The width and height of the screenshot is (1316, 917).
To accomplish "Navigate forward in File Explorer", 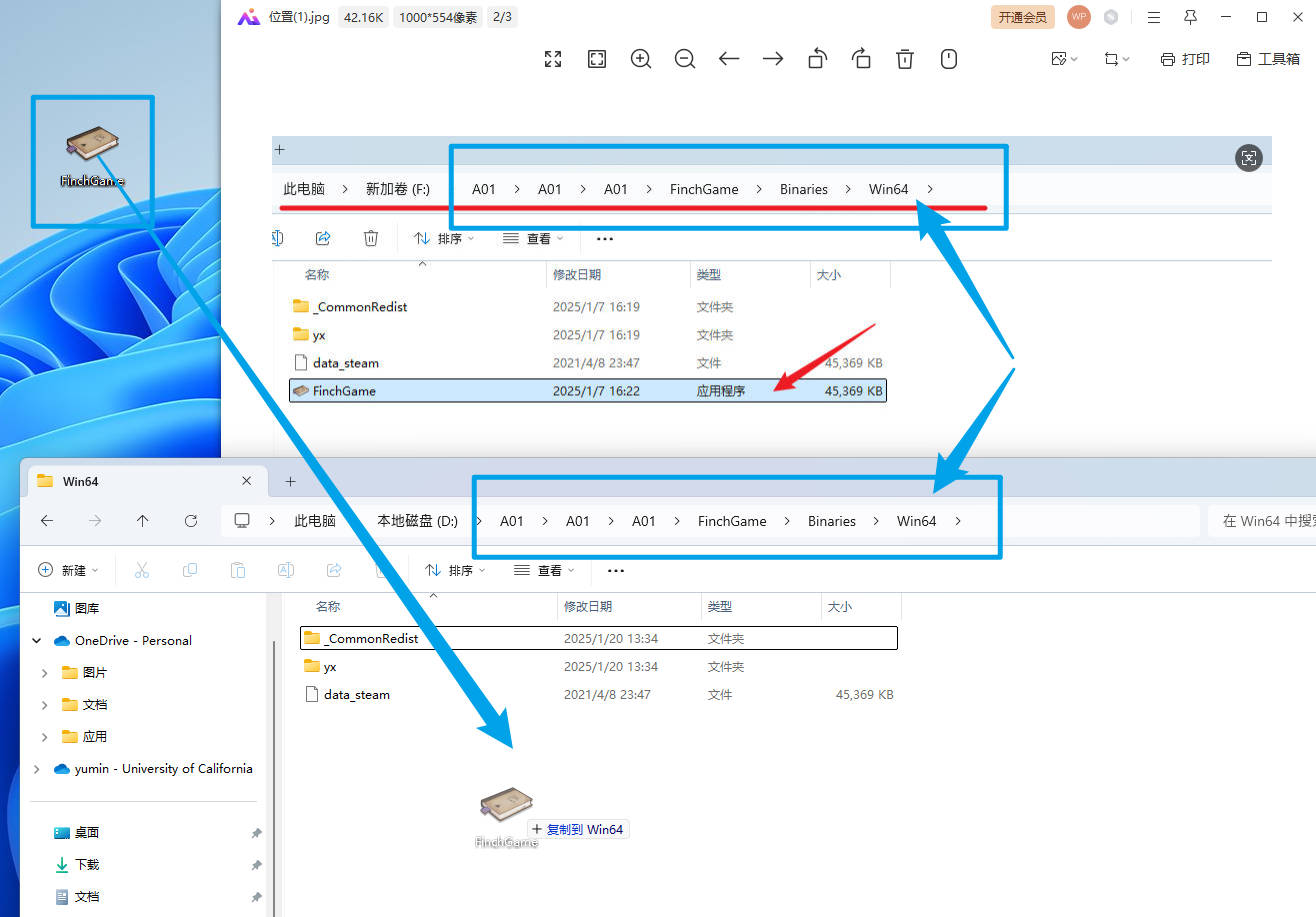I will 95,521.
